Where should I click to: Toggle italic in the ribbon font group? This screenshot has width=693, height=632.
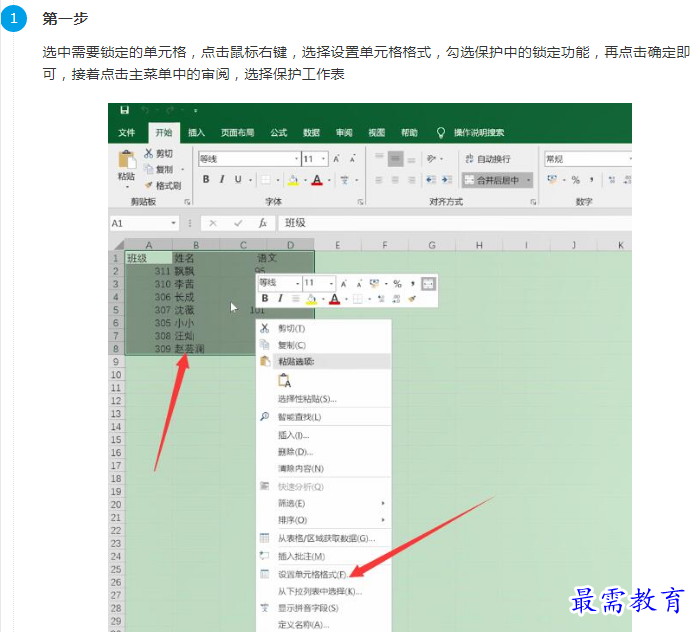coord(222,179)
